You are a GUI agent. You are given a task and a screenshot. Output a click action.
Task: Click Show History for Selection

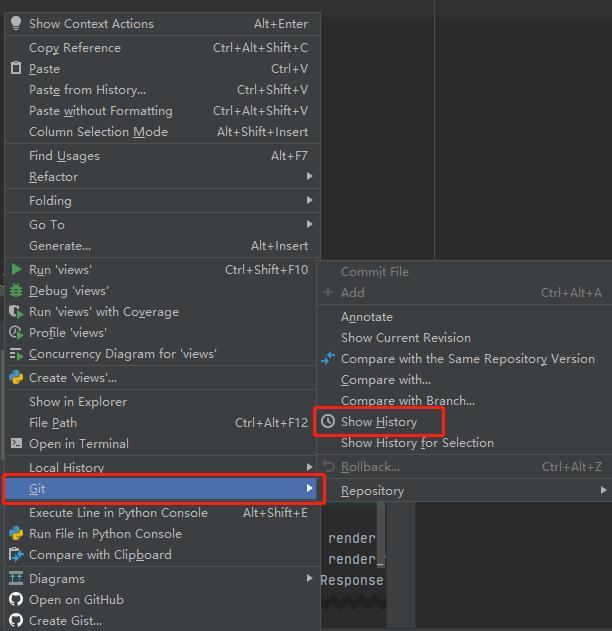pos(417,443)
